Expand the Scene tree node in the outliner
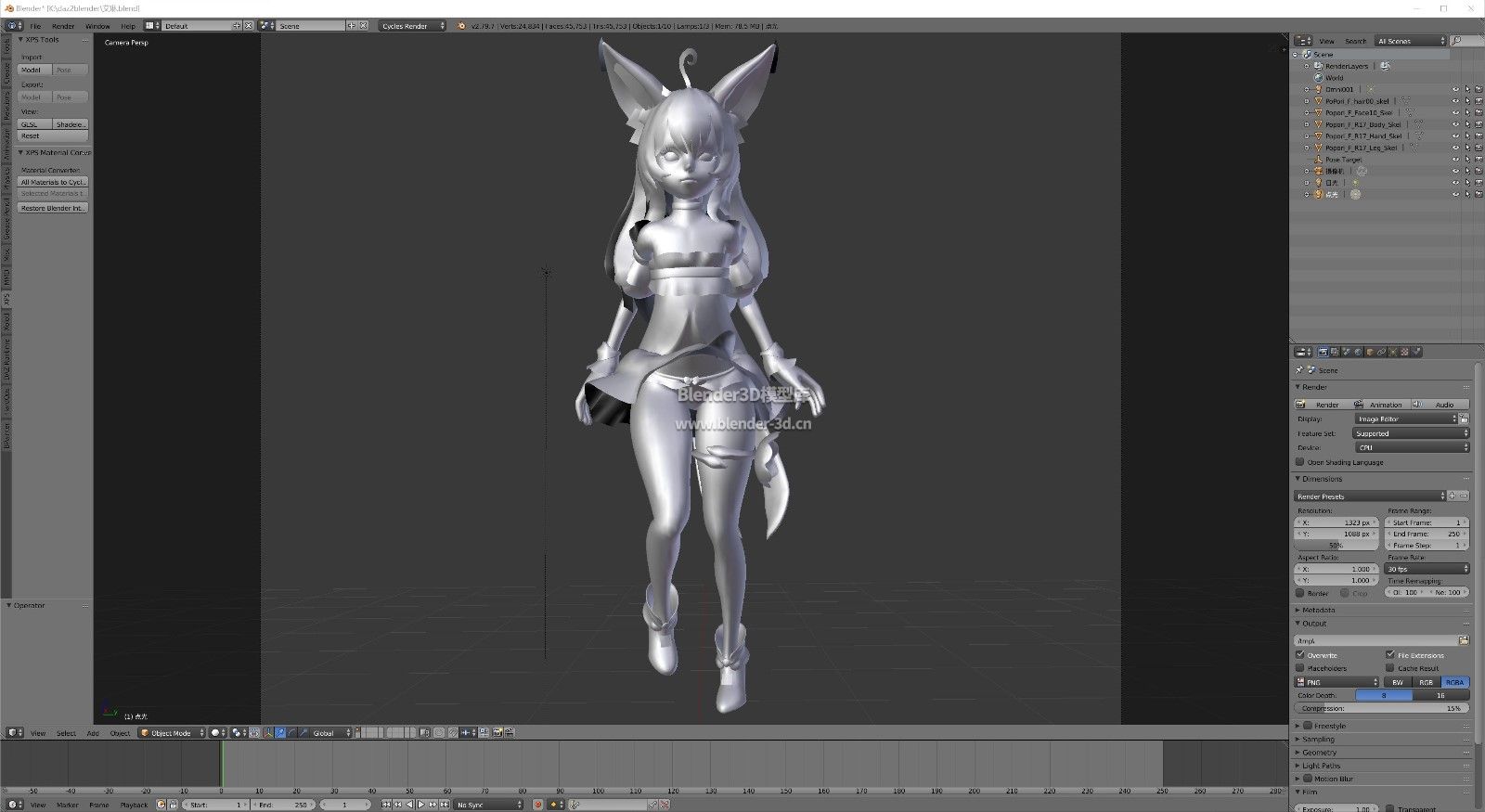The image size is (1485, 812). tap(1297, 55)
